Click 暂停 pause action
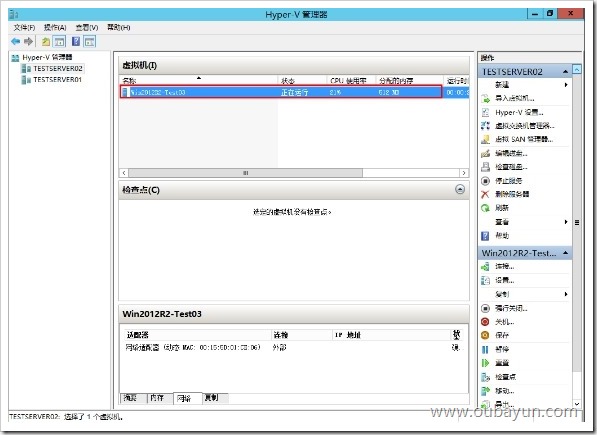 tap(501, 349)
